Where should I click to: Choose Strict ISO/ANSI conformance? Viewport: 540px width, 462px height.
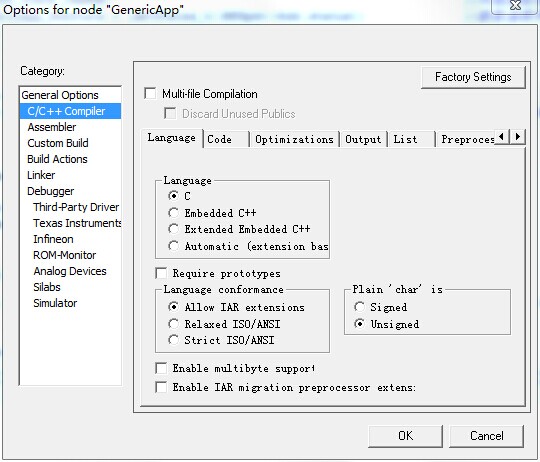[173, 340]
